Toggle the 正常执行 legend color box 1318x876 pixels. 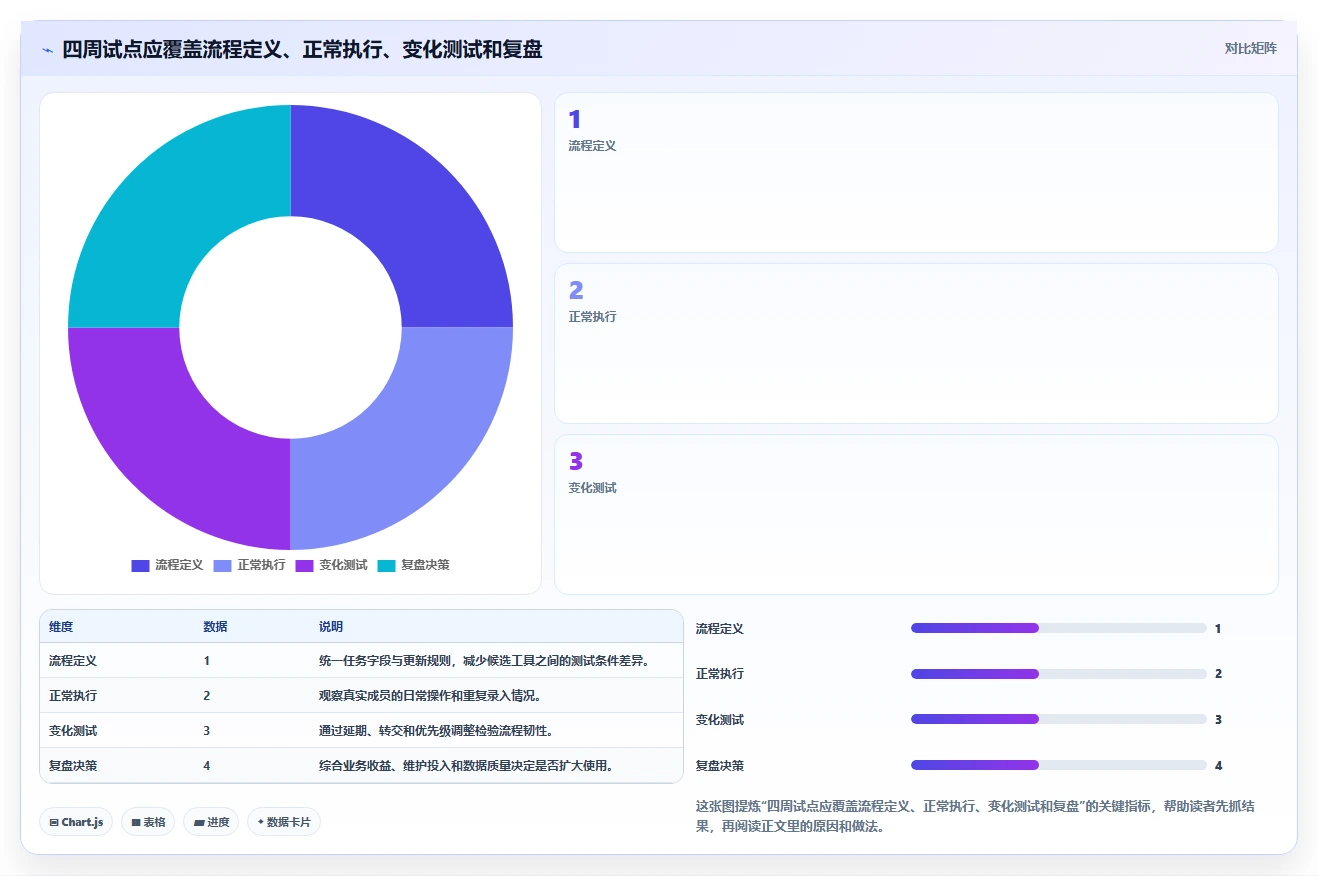click(222, 565)
